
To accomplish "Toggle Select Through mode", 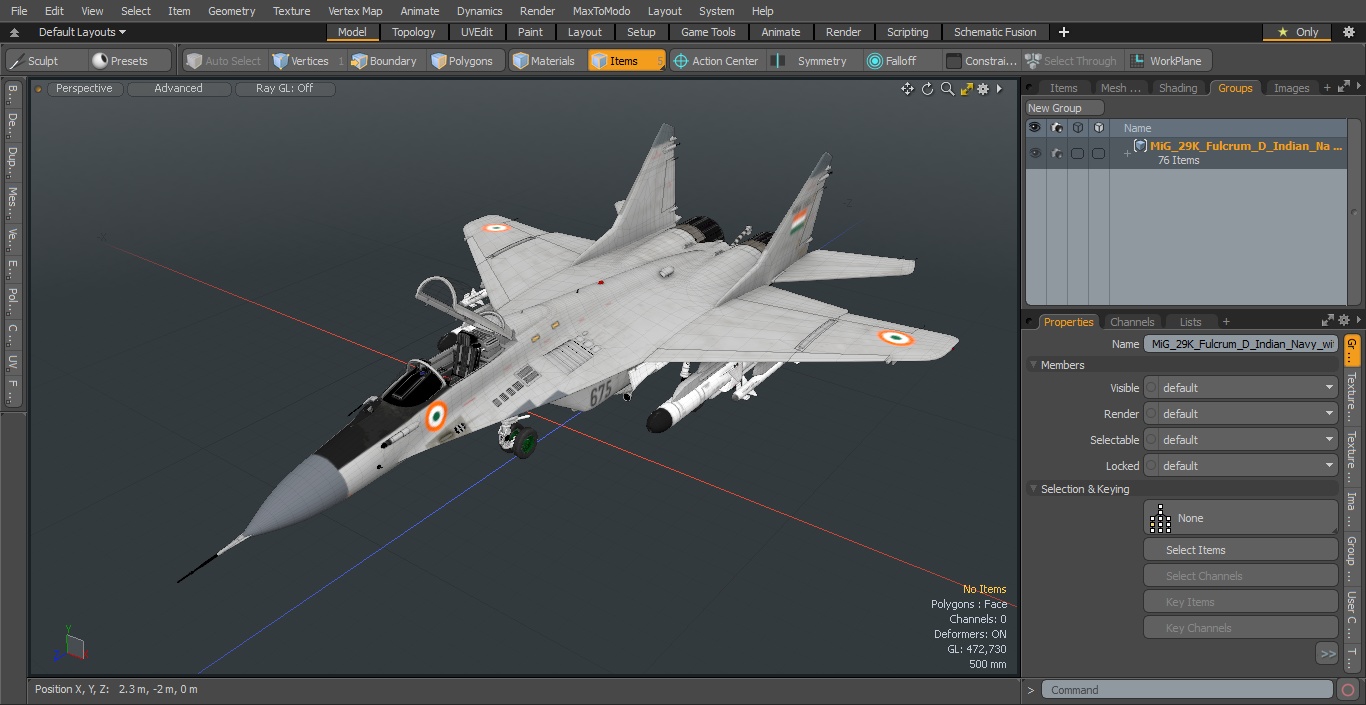I will tap(1071, 61).
